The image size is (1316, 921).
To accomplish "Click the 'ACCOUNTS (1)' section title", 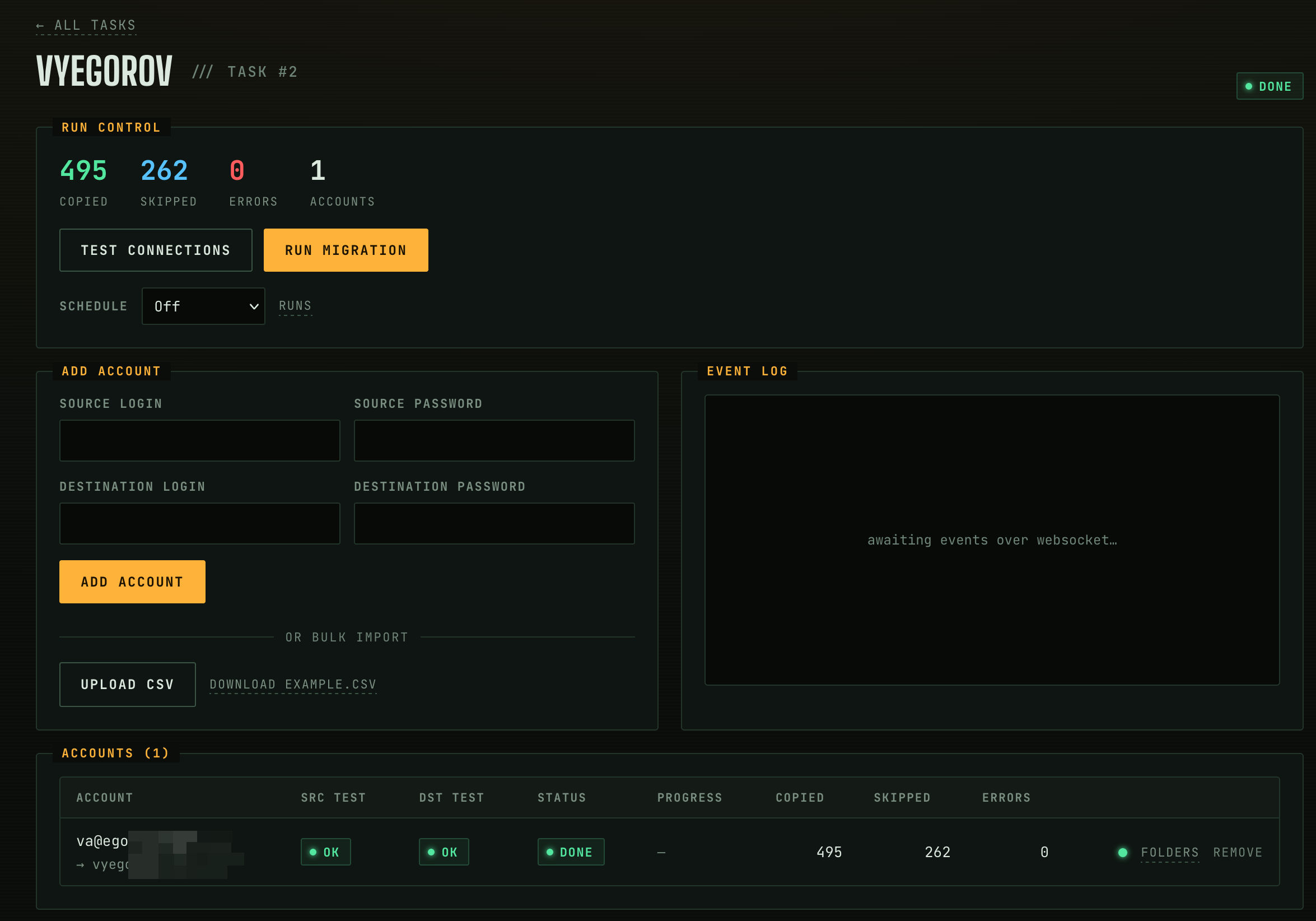I will click(x=116, y=753).
